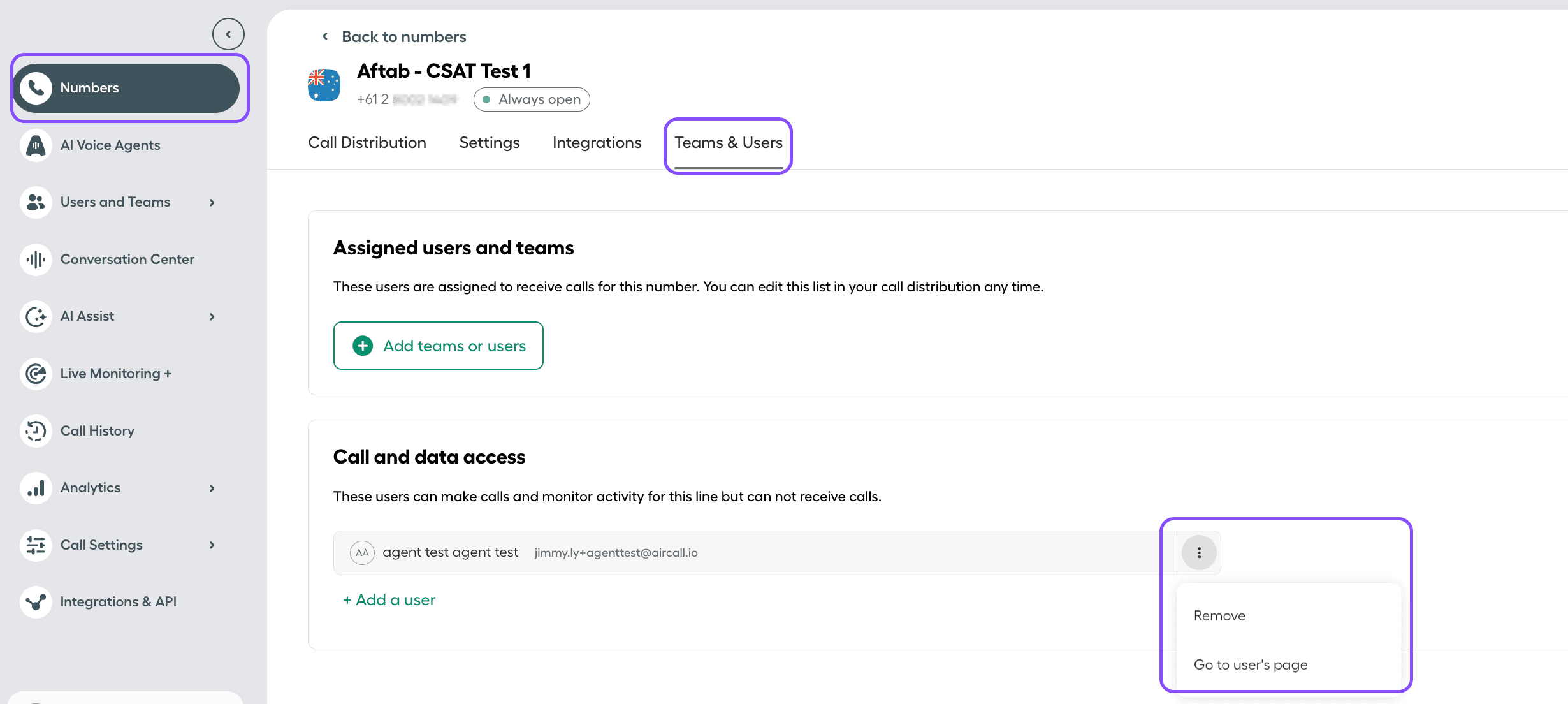
Task: Click the Conversation Center waveform icon
Action: tap(36, 260)
